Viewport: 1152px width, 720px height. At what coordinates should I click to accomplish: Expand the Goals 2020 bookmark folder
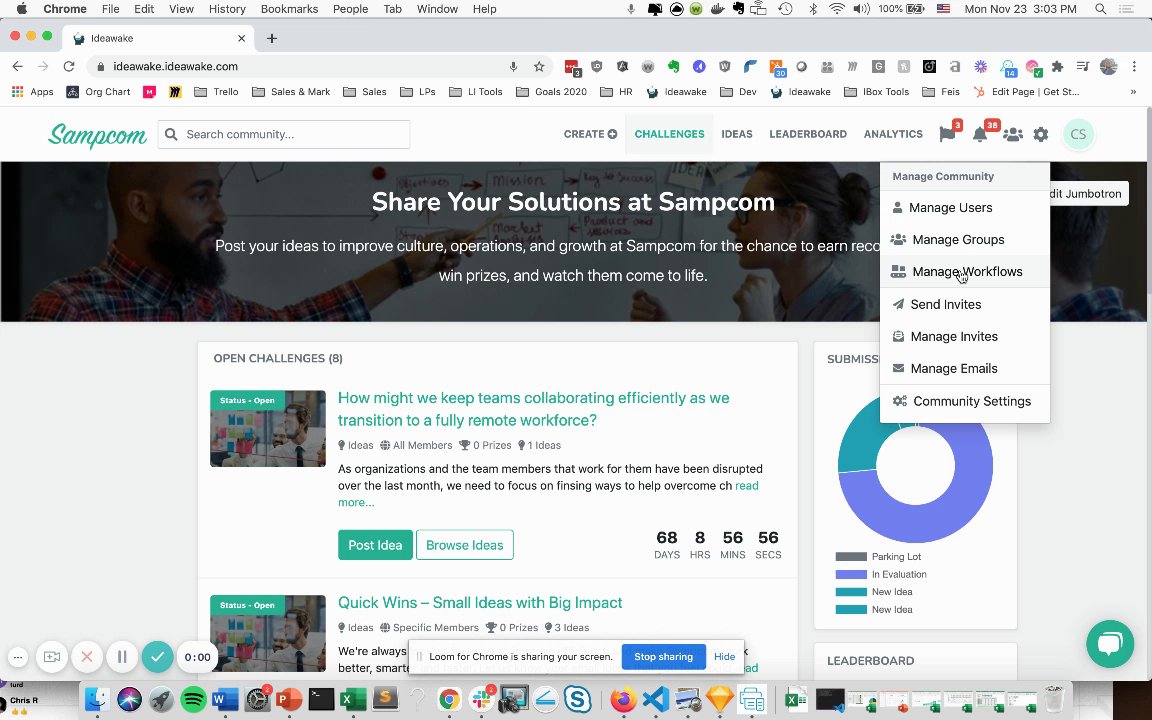(552, 92)
